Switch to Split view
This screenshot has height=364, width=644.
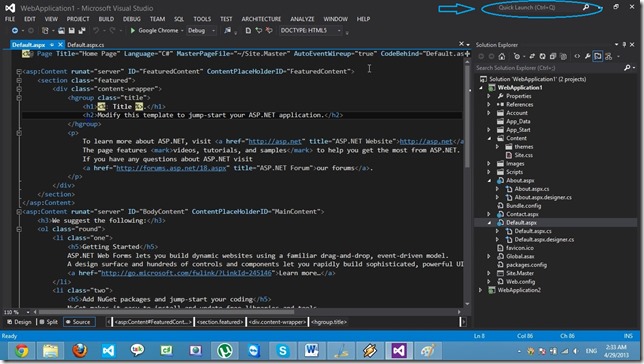(48, 322)
